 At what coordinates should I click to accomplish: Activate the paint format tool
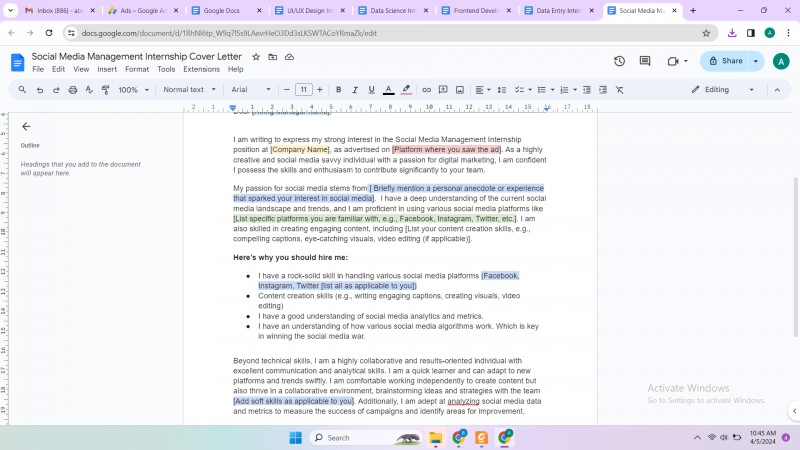coord(106,90)
